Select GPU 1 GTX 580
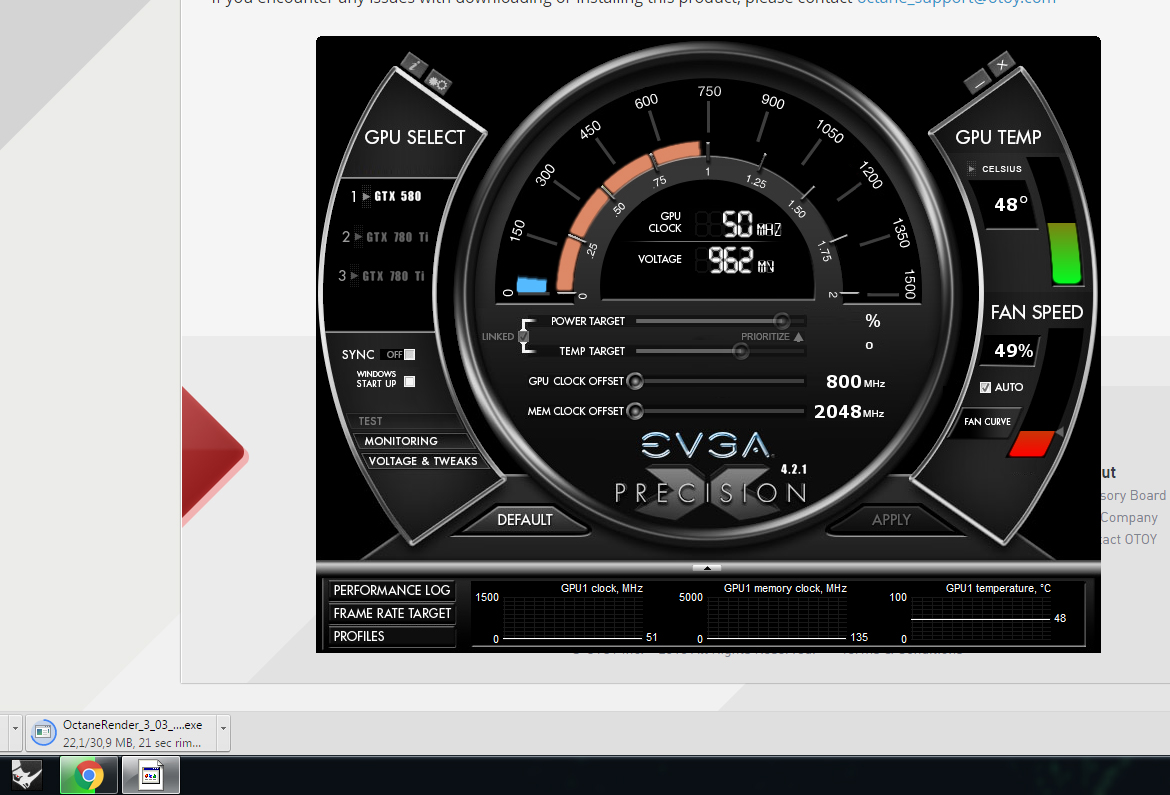Screen dimensions: 1170x795 (388, 196)
